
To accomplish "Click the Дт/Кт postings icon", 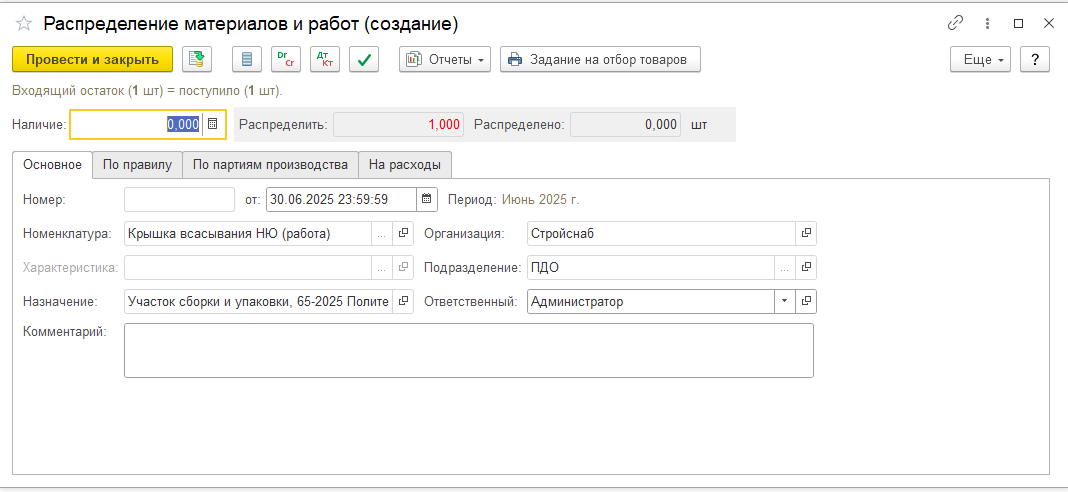I will (325, 60).
